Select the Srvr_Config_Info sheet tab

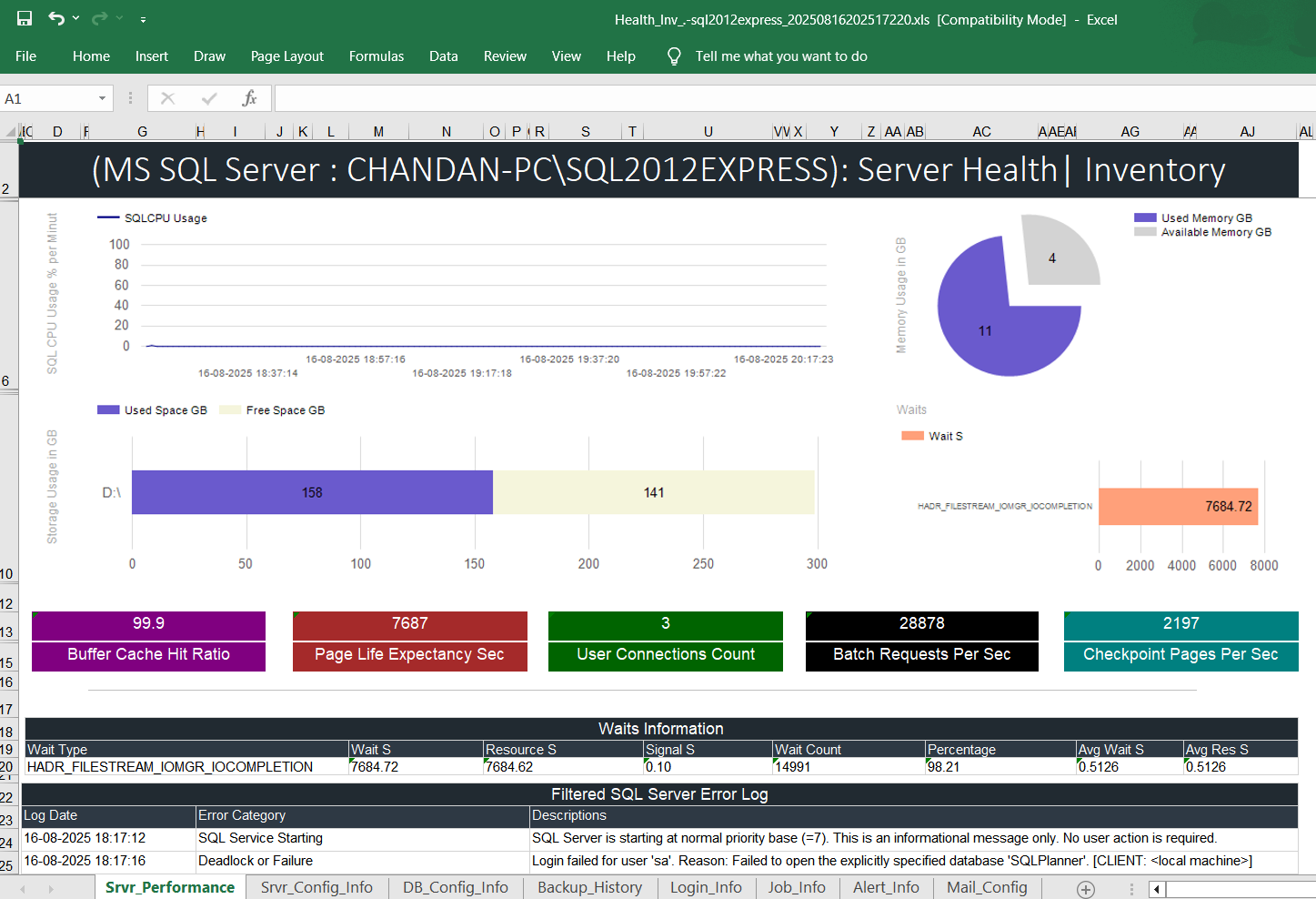click(316, 887)
